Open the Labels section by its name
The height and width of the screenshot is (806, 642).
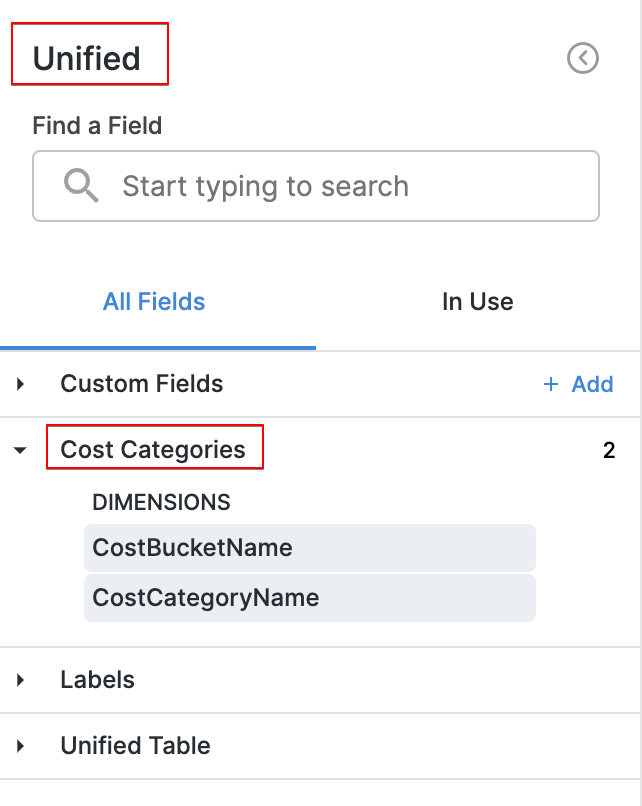(97, 680)
